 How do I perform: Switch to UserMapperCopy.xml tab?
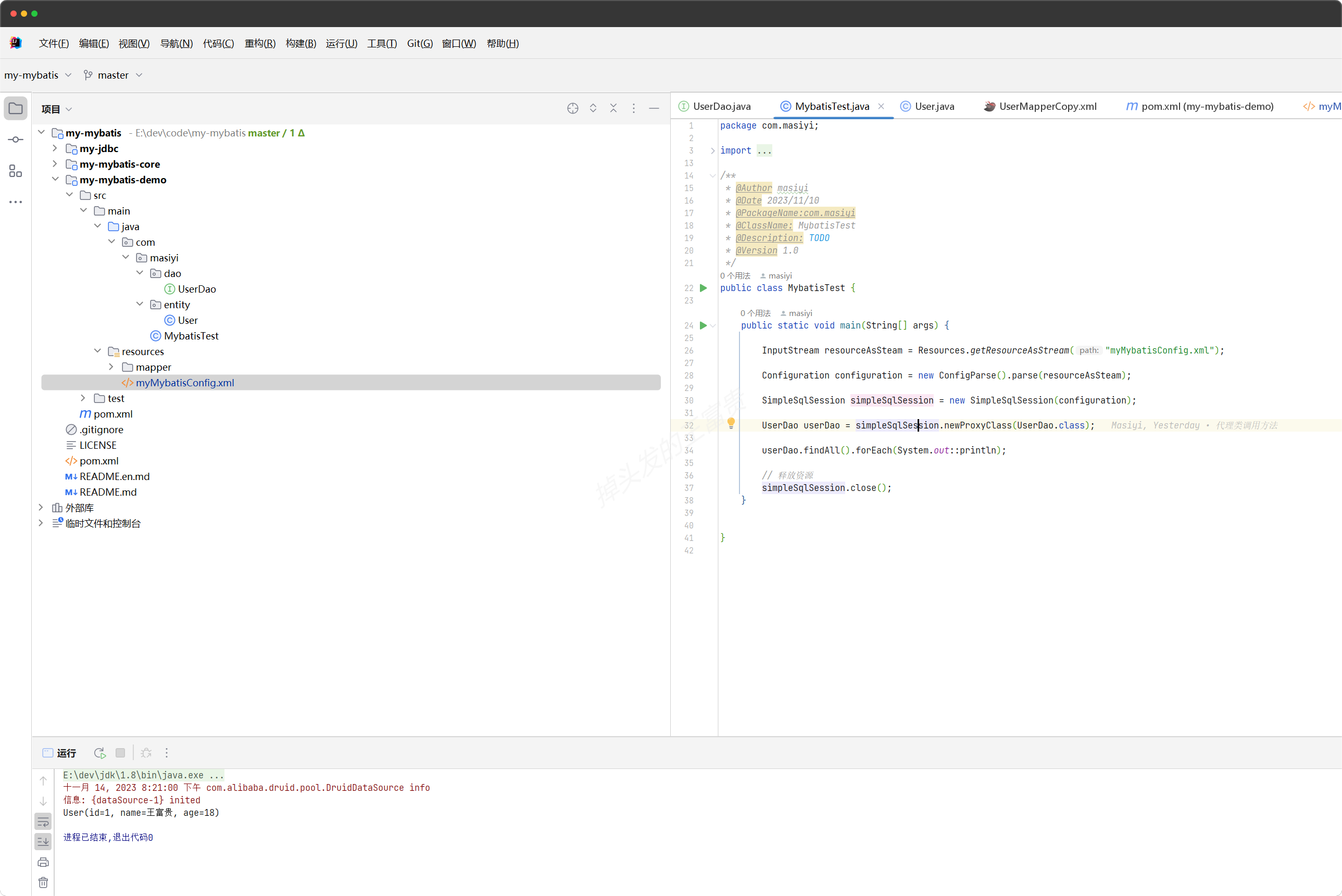(1040, 106)
